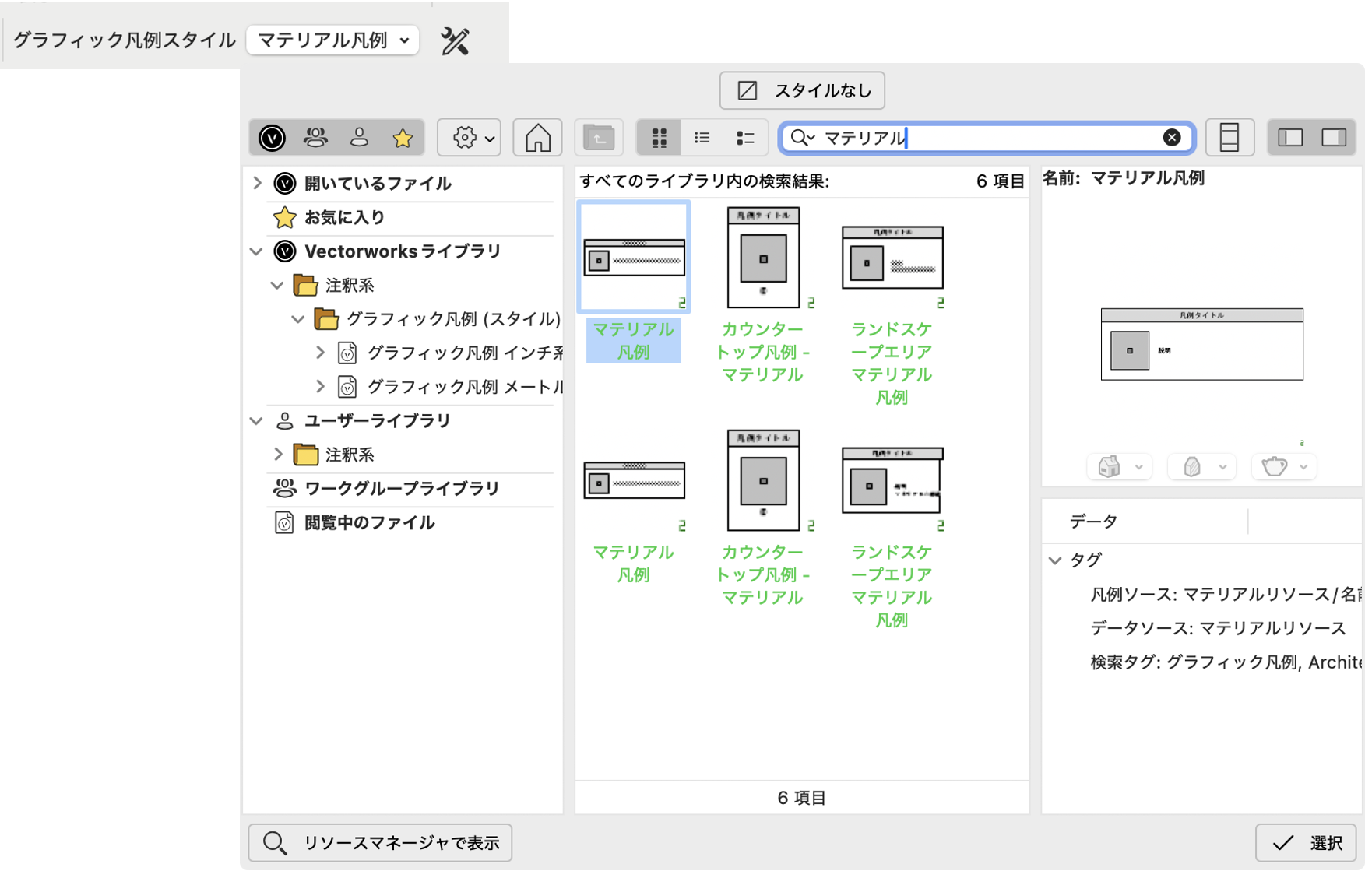Open the gear settings dropdown
1372x878 pixels.
click(x=469, y=138)
